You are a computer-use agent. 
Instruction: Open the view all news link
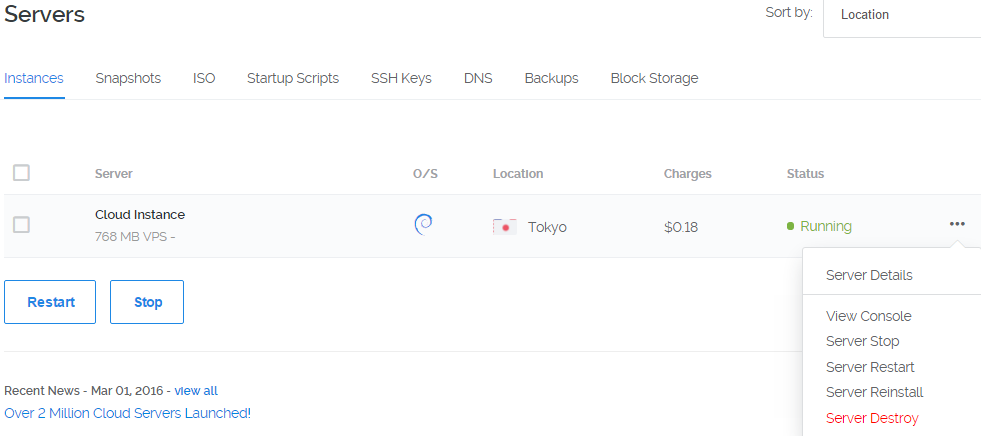(x=196, y=391)
